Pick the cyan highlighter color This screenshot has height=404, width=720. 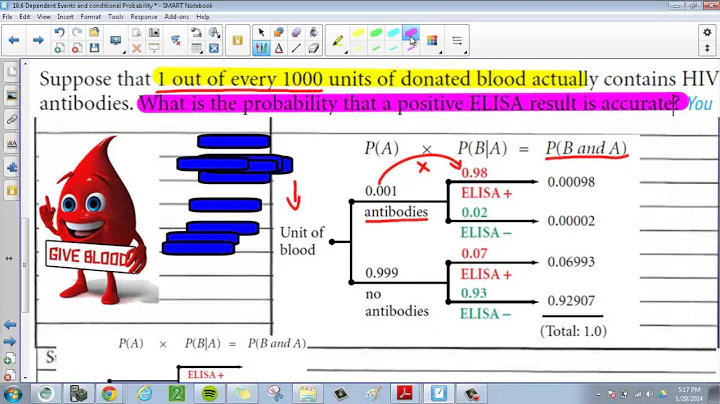pos(394,33)
